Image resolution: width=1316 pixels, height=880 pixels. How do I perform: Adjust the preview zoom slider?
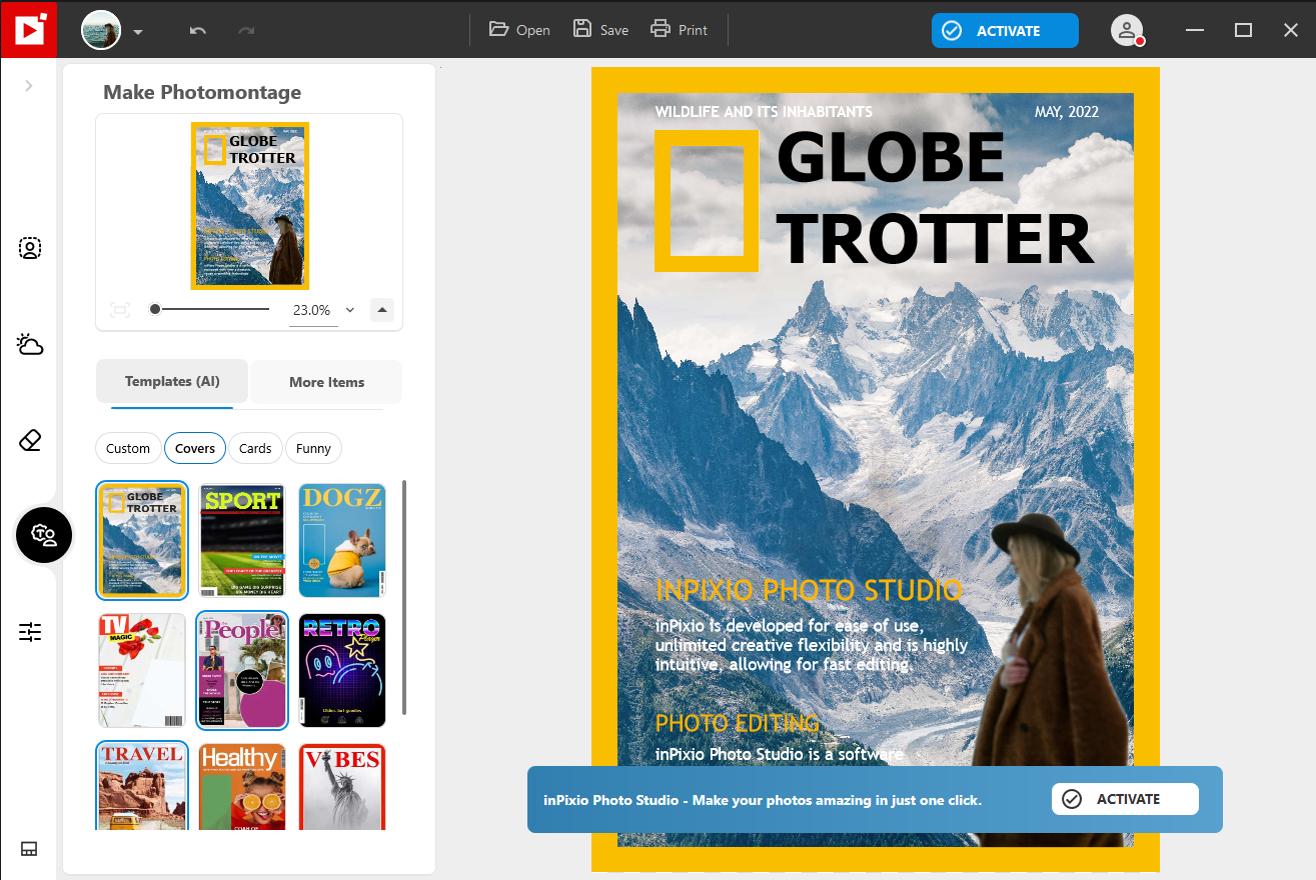point(212,309)
